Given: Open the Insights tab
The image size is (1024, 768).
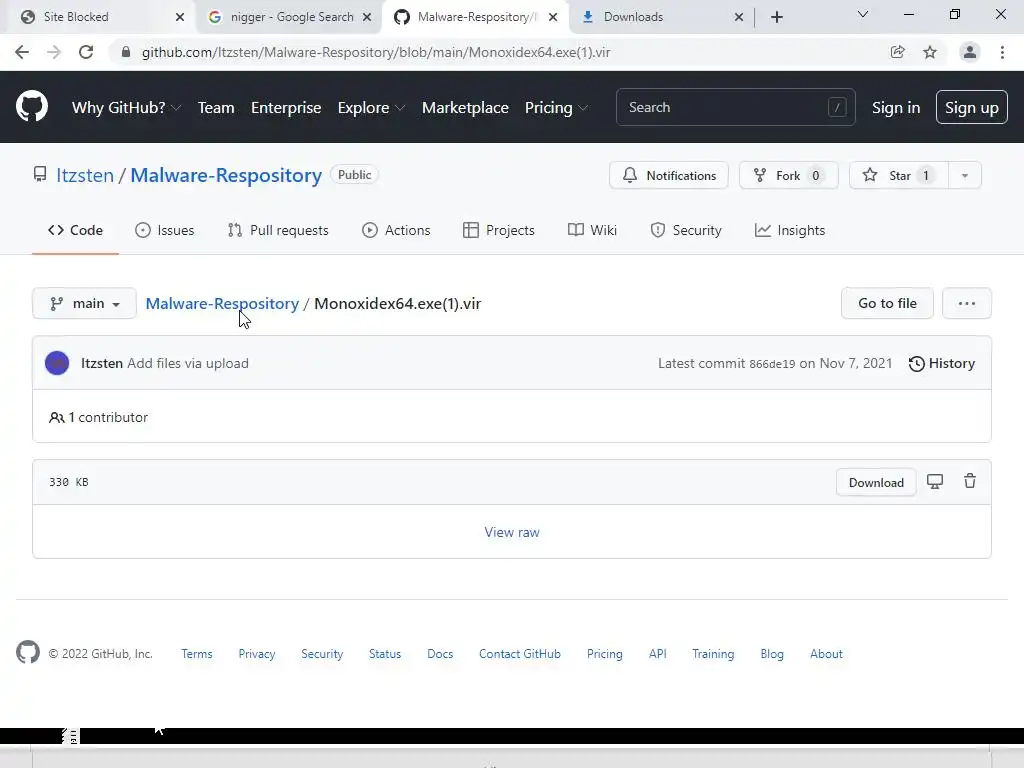Looking at the screenshot, I should coord(790,230).
